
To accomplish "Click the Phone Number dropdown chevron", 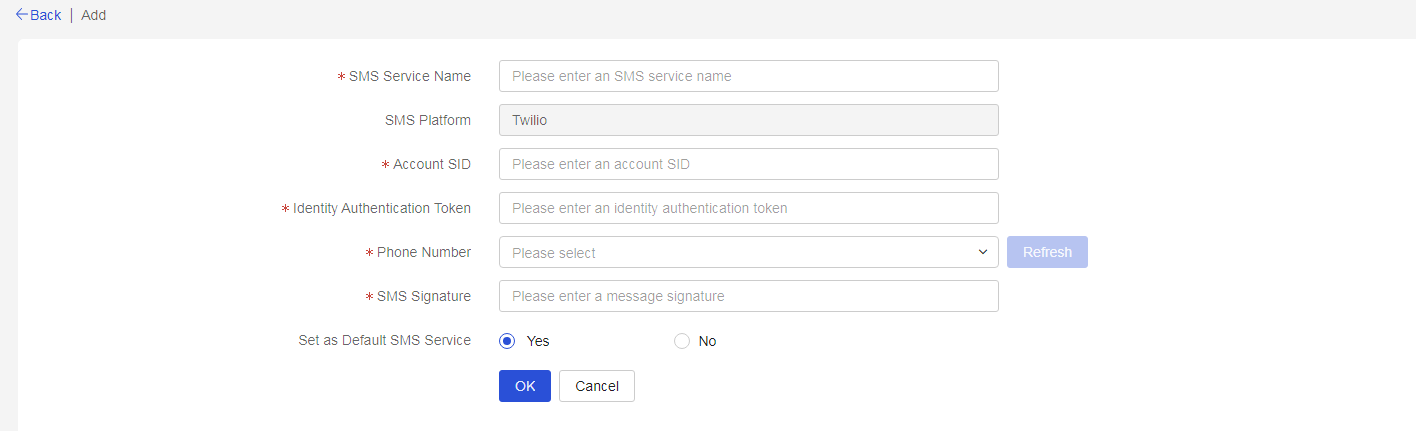I will click(982, 252).
